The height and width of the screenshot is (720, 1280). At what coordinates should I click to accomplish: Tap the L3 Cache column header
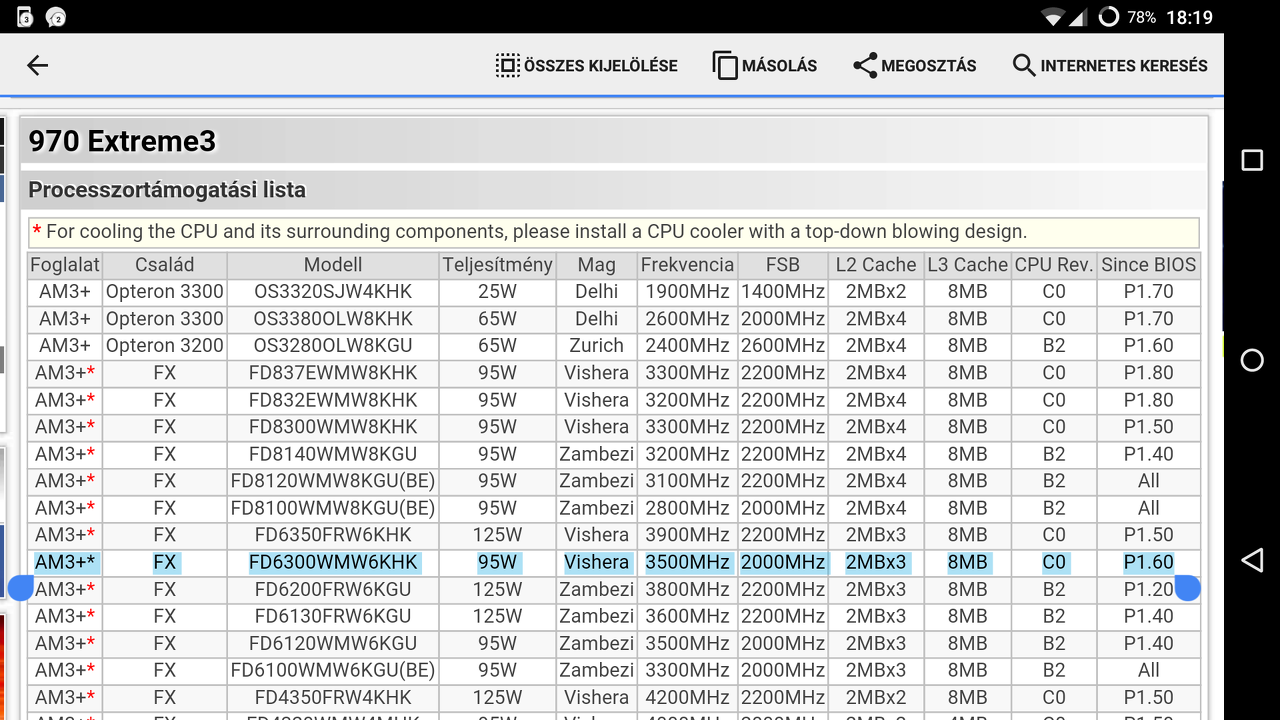tap(968, 265)
